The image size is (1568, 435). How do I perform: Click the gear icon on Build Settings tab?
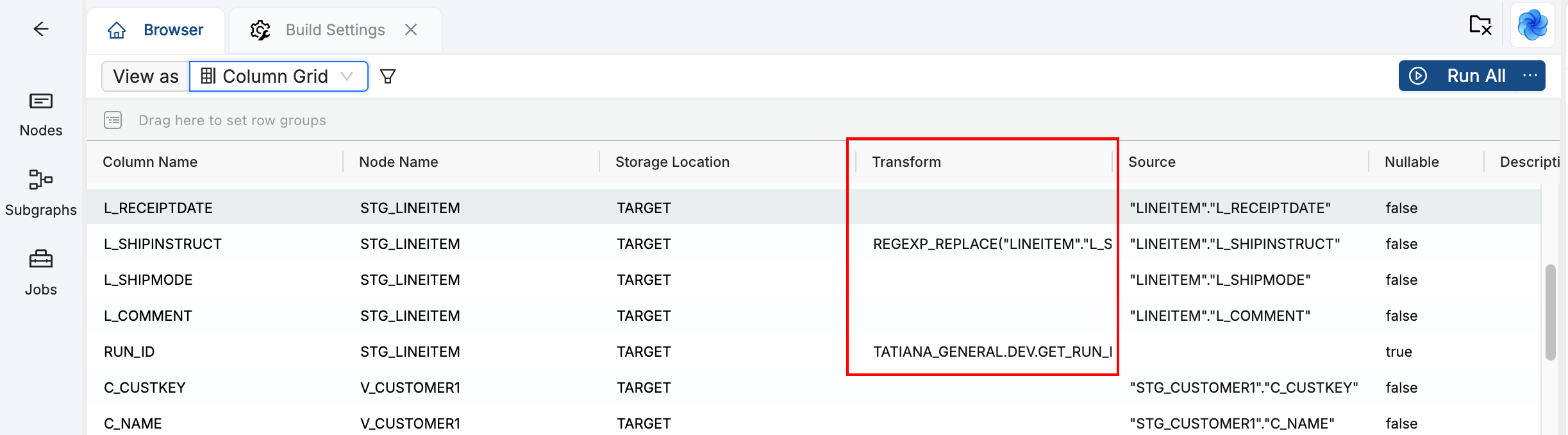tap(260, 30)
